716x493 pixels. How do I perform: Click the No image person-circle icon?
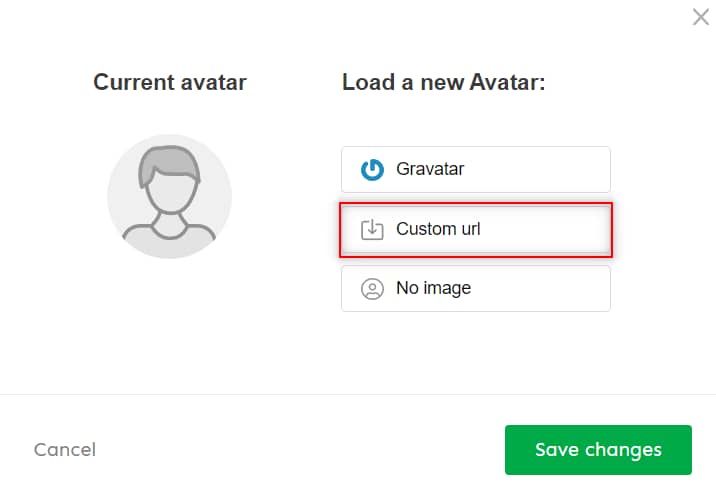(x=372, y=289)
